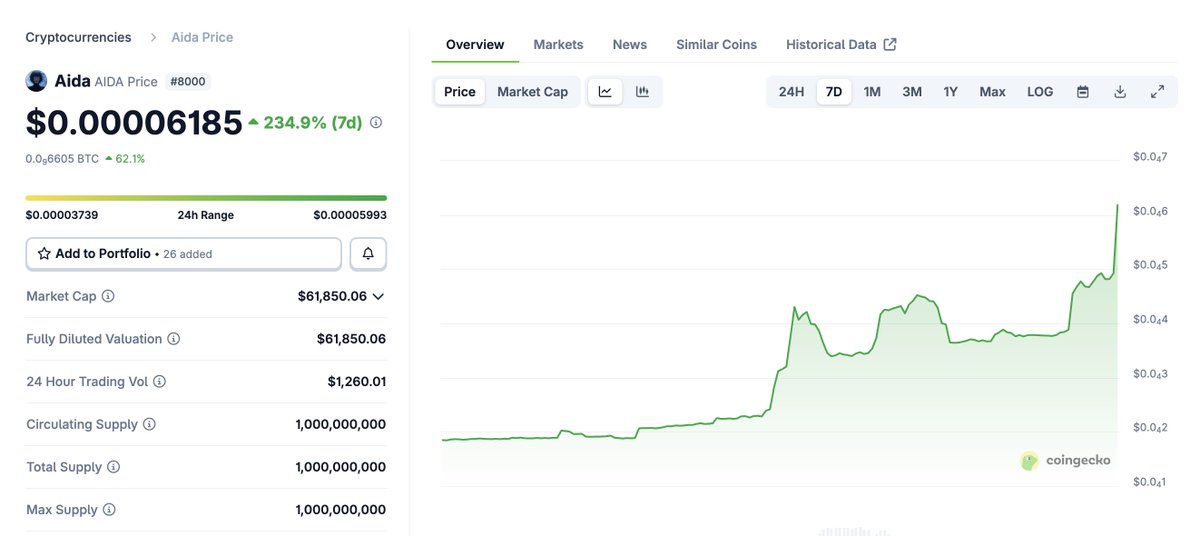Click the Circulating Supply value 1,000,000,000

tap(340, 424)
